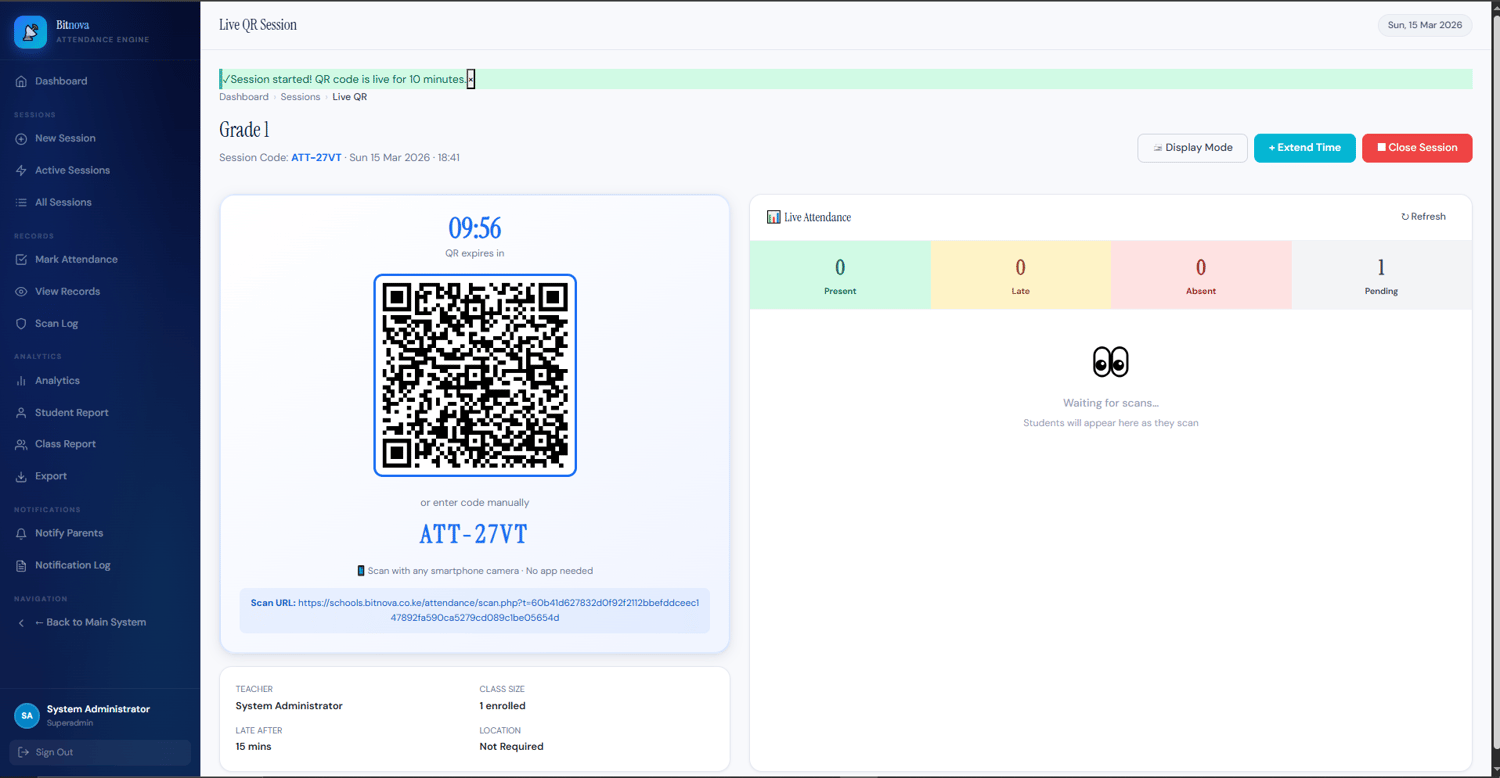Click the date badge Sun, 15 Mar 2026
The width and height of the screenshot is (1500, 778).
[1425, 25]
